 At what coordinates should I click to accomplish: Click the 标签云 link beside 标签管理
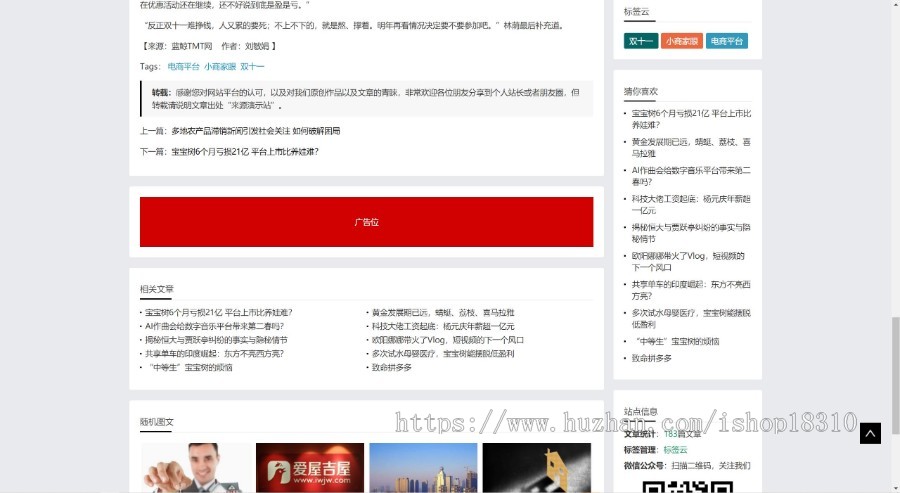pyautogui.click(x=675, y=450)
